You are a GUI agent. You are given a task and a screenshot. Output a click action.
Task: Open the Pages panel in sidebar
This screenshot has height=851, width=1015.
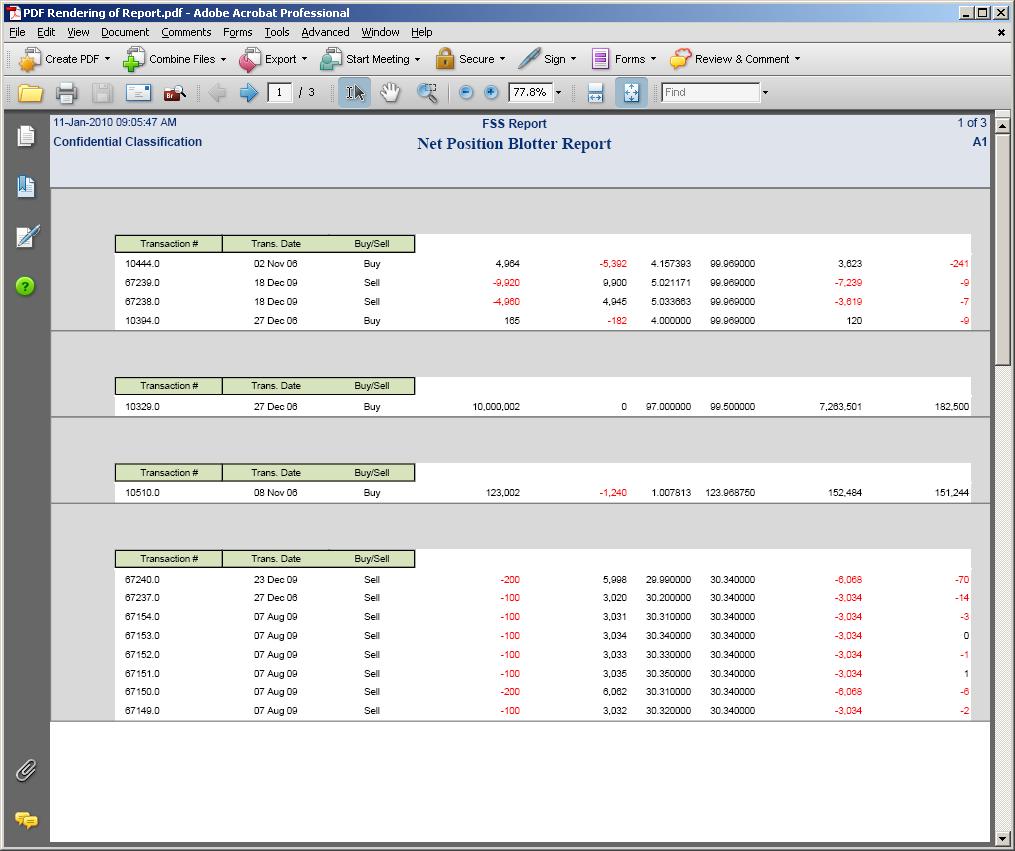point(26,136)
